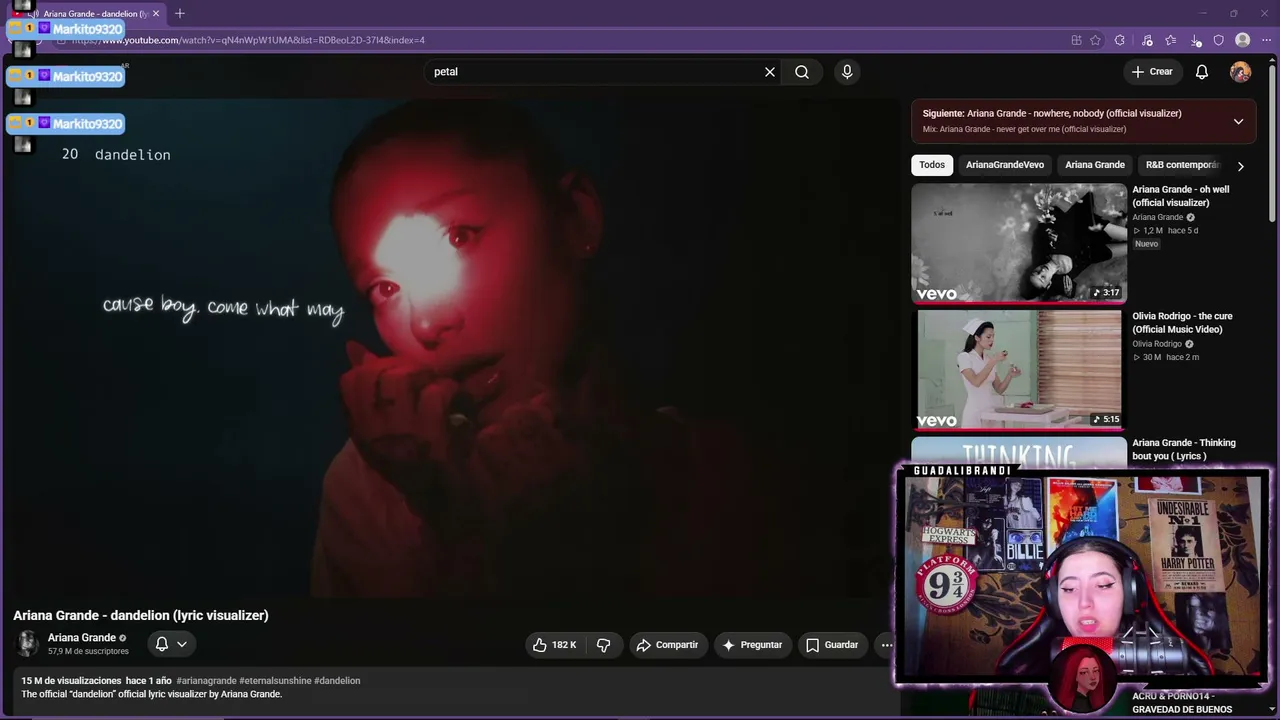The image size is (1280, 720).
Task: Open the browser shield security icon
Action: click(x=1219, y=40)
